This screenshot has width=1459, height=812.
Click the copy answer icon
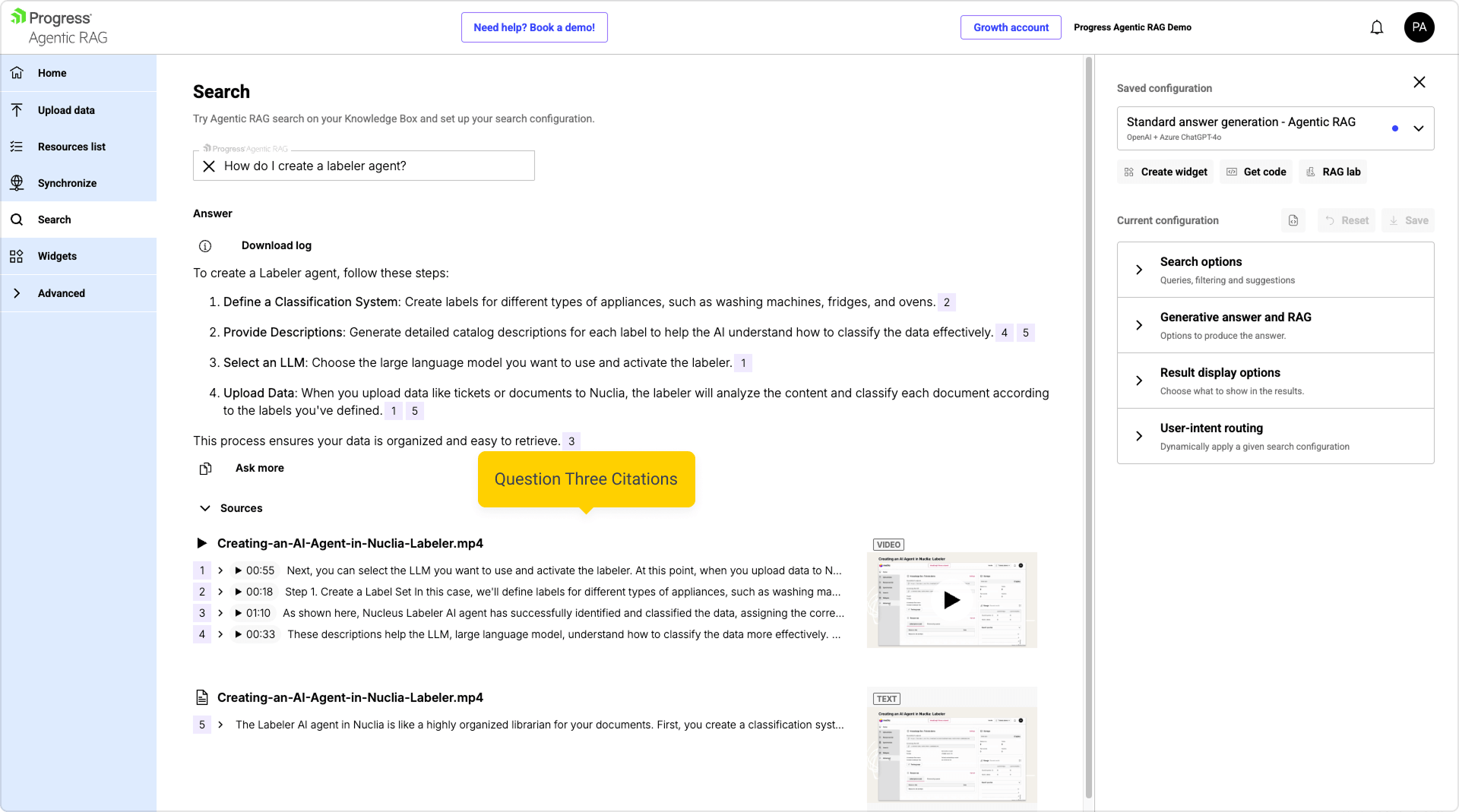pos(205,469)
